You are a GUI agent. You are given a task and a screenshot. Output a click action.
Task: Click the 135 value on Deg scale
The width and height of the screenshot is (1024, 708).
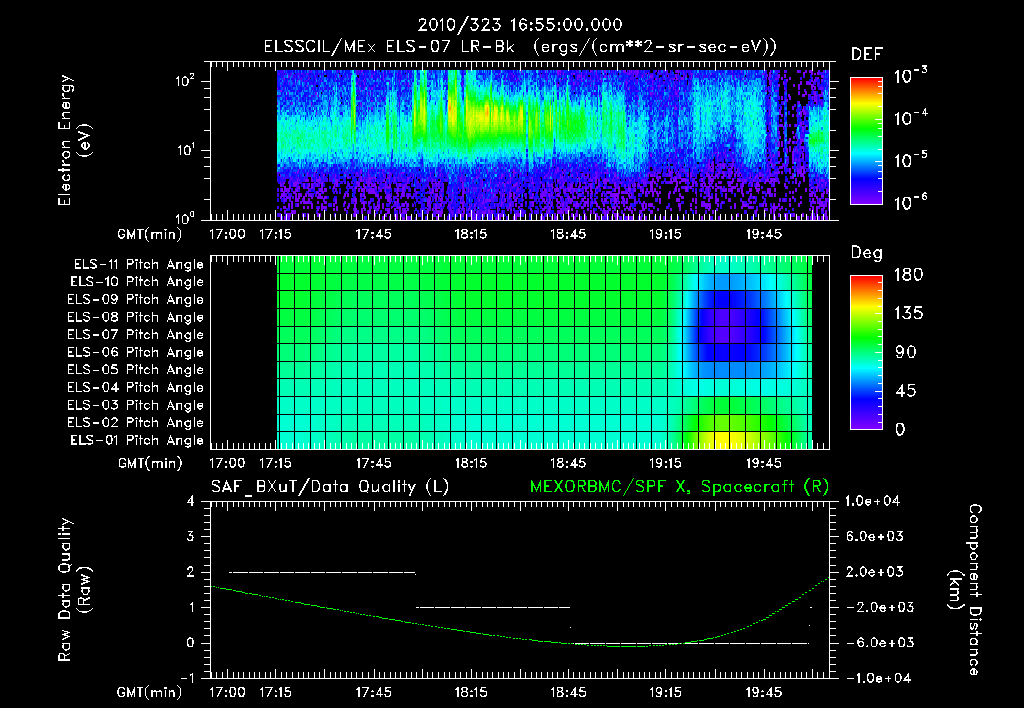coord(908,313)
